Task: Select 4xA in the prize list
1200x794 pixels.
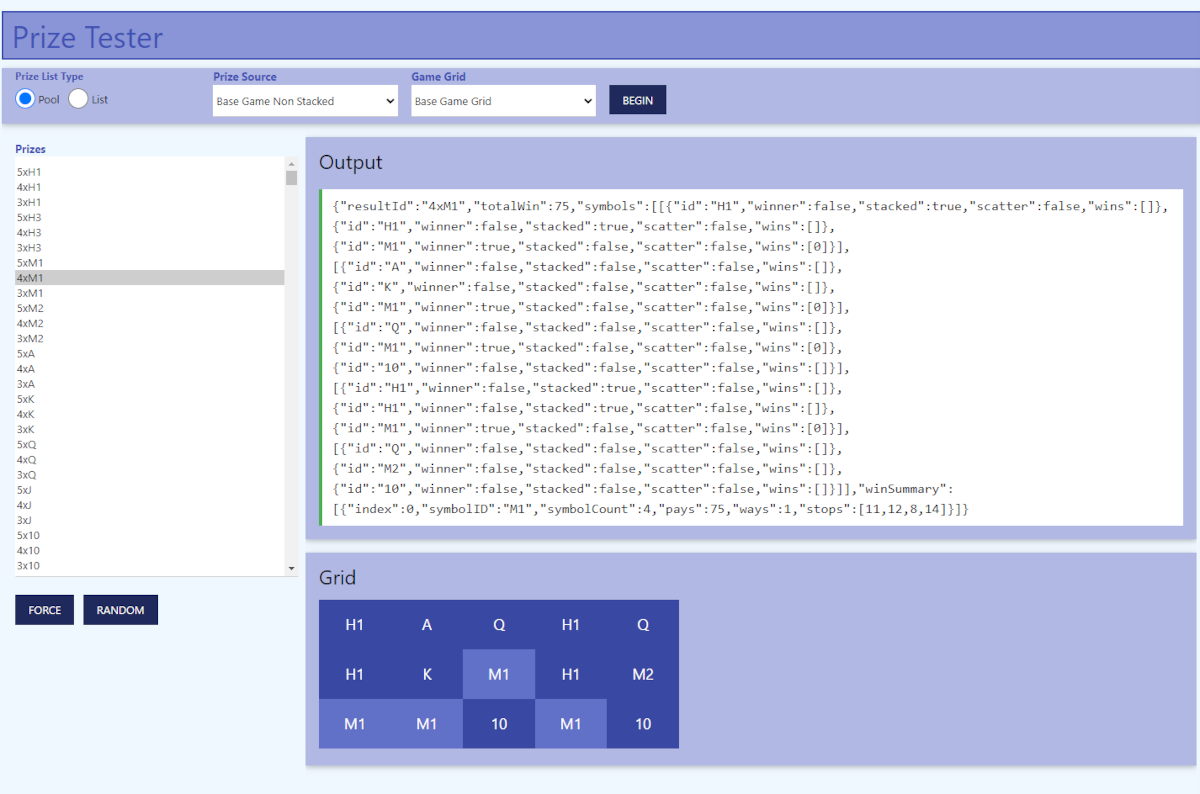Action: [27, 369]
